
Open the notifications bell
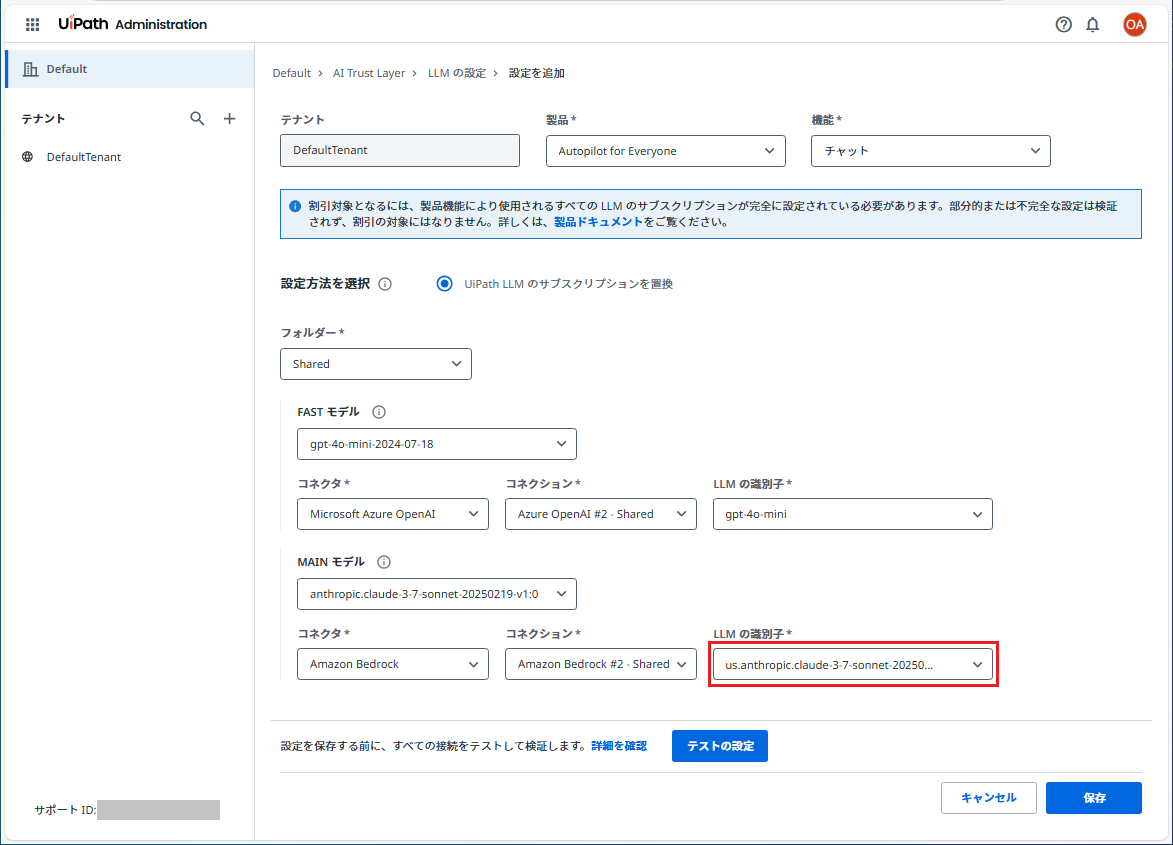click(x=1093, y=25)
